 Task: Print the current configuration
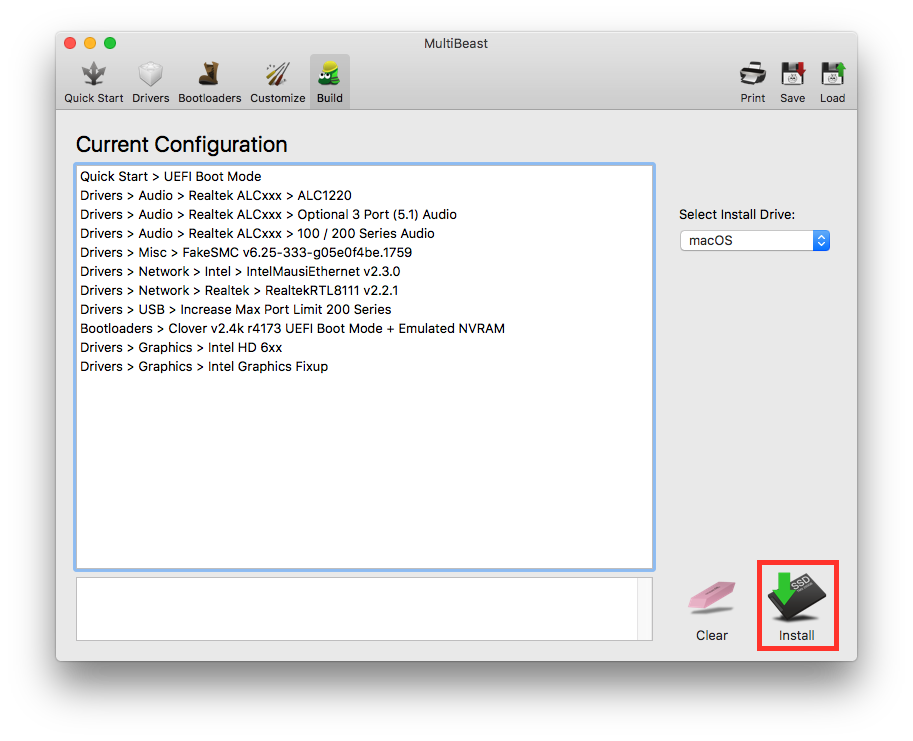coord(753,81)
